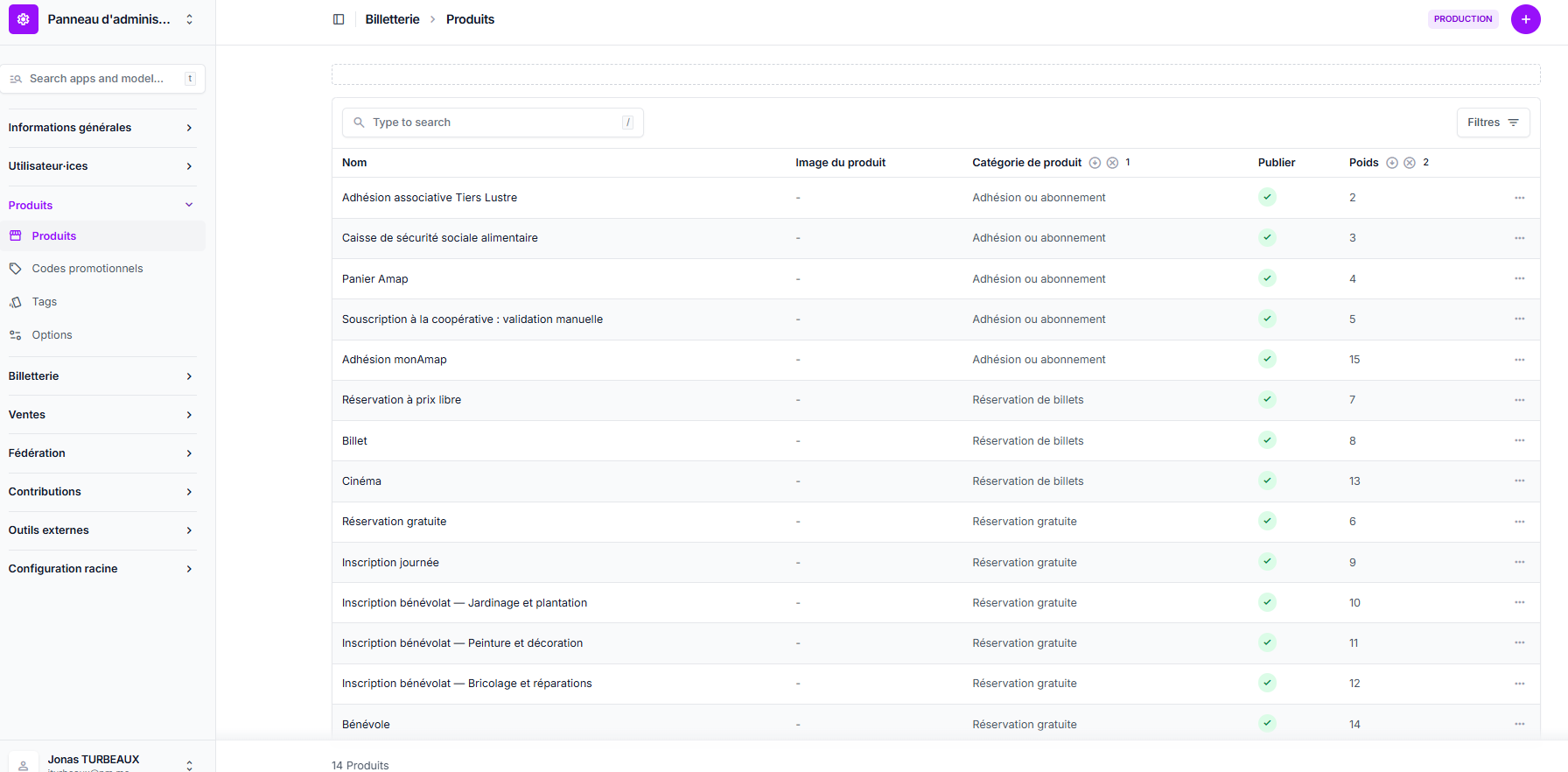Open the Filtres button
This screenshot has height=772, width=1568.
tap(1493, 123)
